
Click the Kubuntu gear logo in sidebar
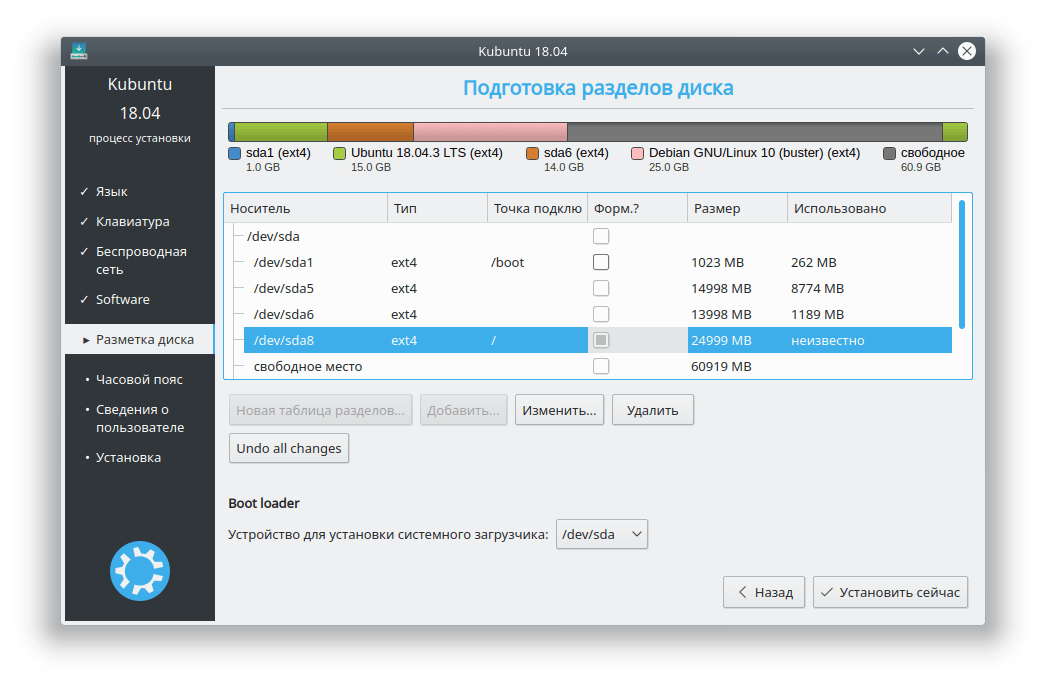(140, 571)
